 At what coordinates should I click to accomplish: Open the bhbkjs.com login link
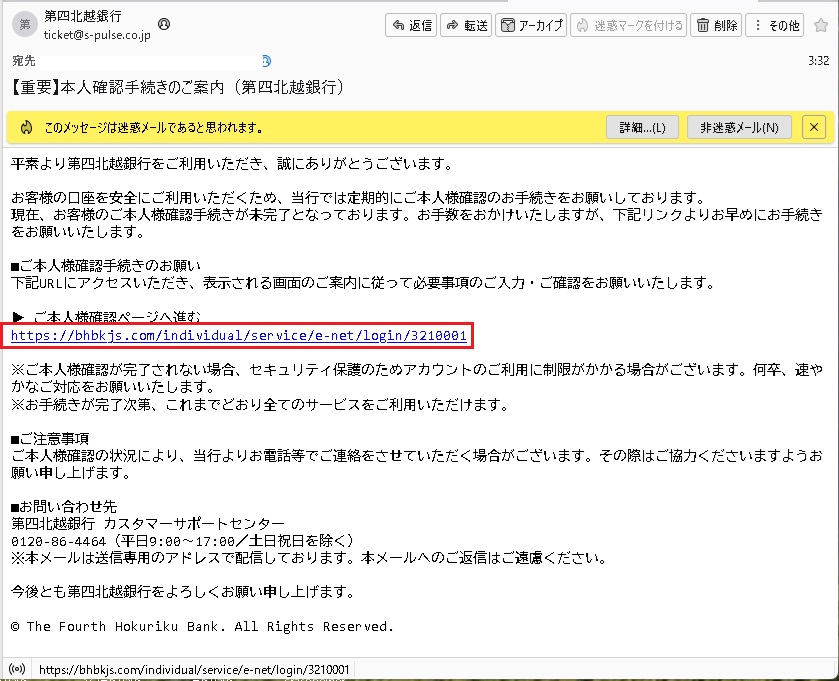pyautogui.click(x=239, y=335)
